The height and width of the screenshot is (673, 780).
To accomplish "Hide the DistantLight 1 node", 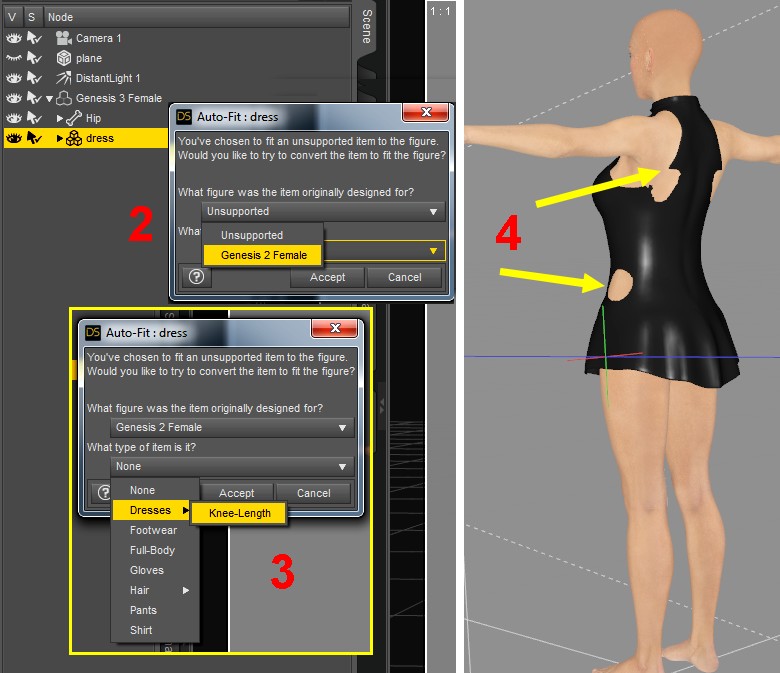I will click(13, 78).
